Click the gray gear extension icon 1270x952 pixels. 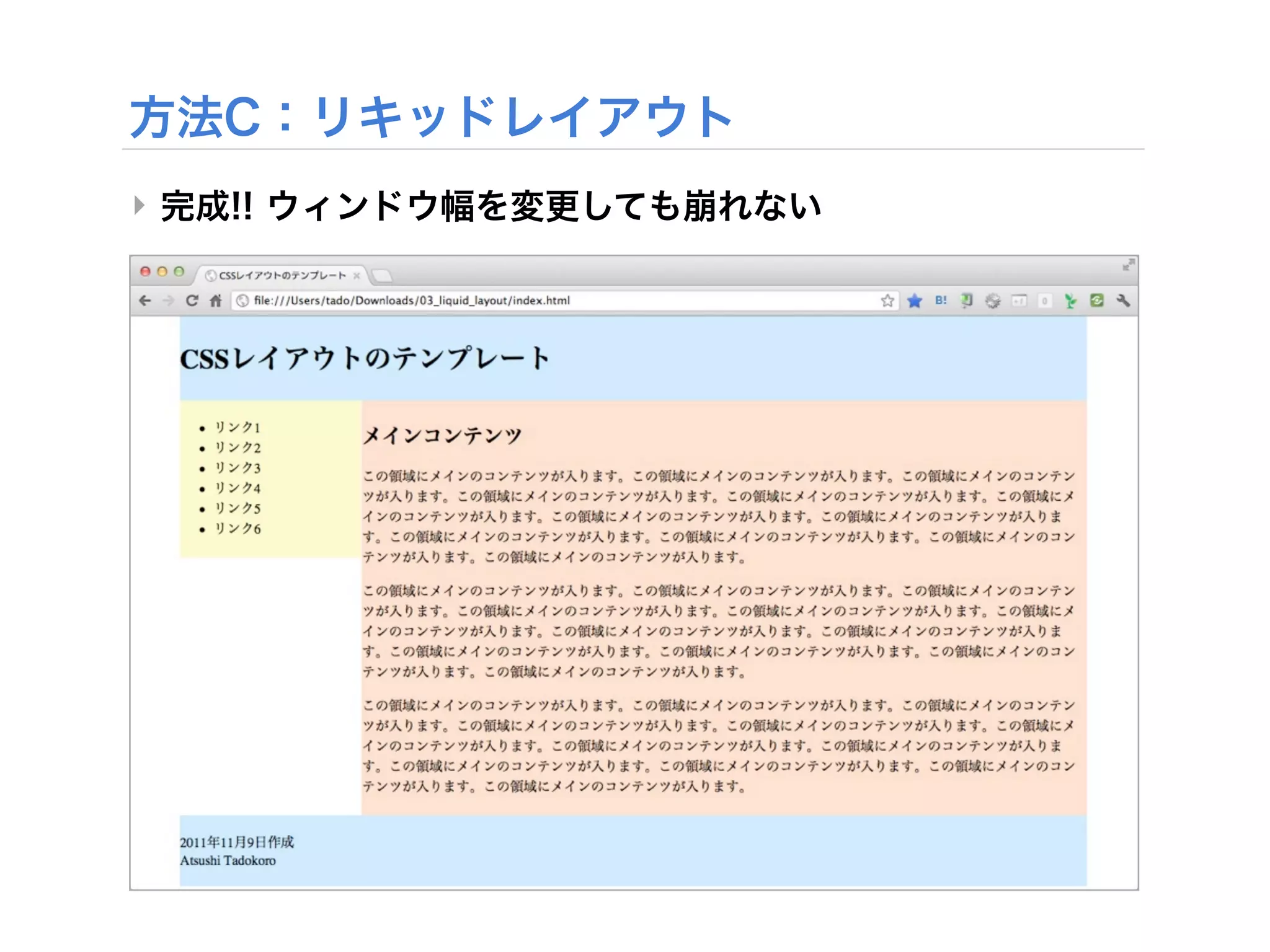(993, 301)
